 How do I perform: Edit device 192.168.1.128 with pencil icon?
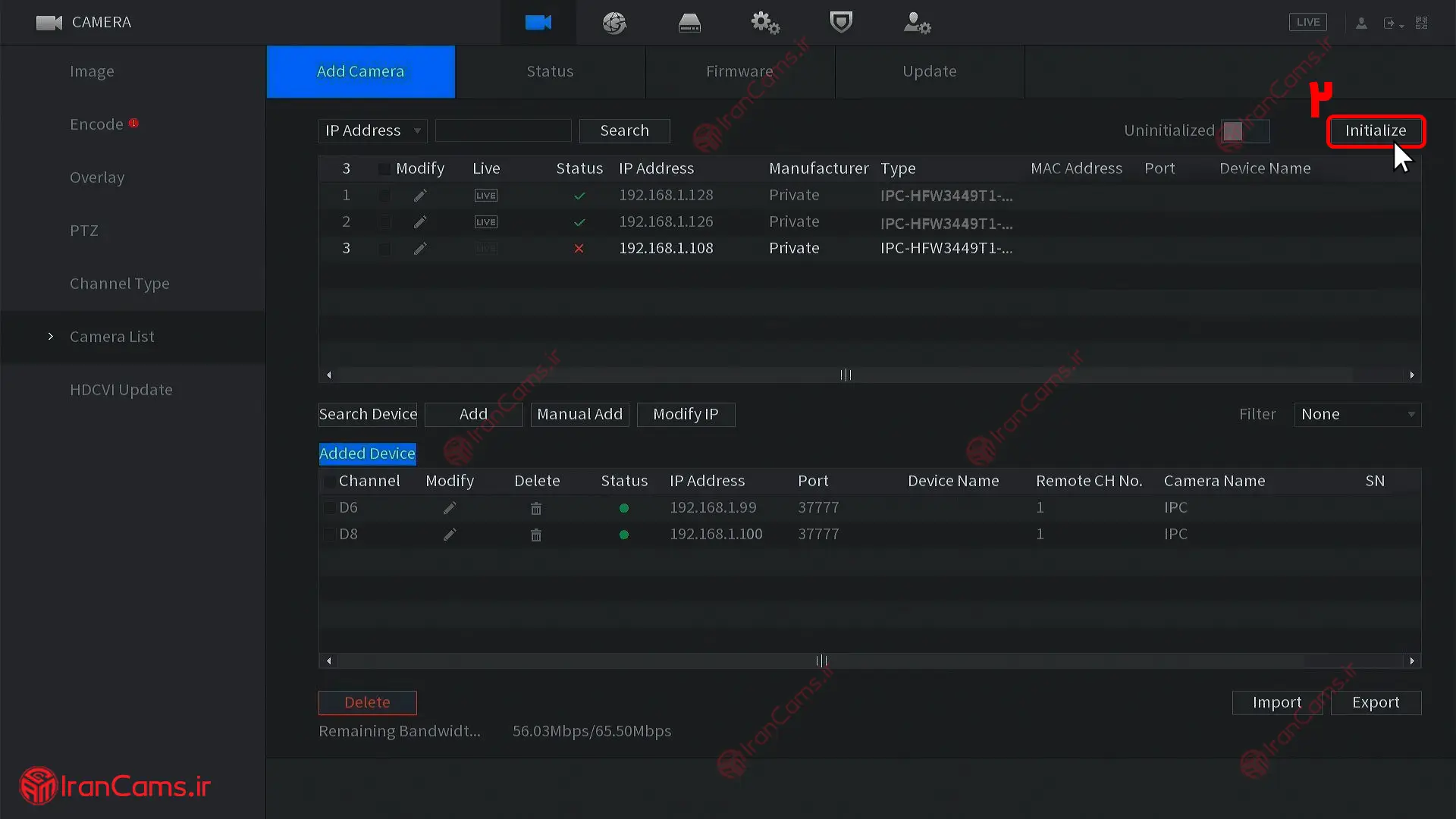(x=420, y=196)
